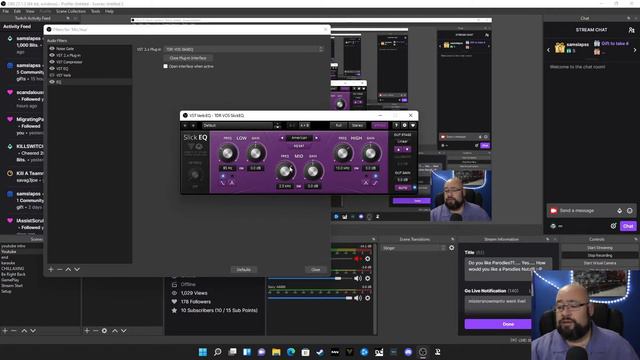Click Close Plug-in Interface button
Screen dimensions: 640x360
click(188, 58)
